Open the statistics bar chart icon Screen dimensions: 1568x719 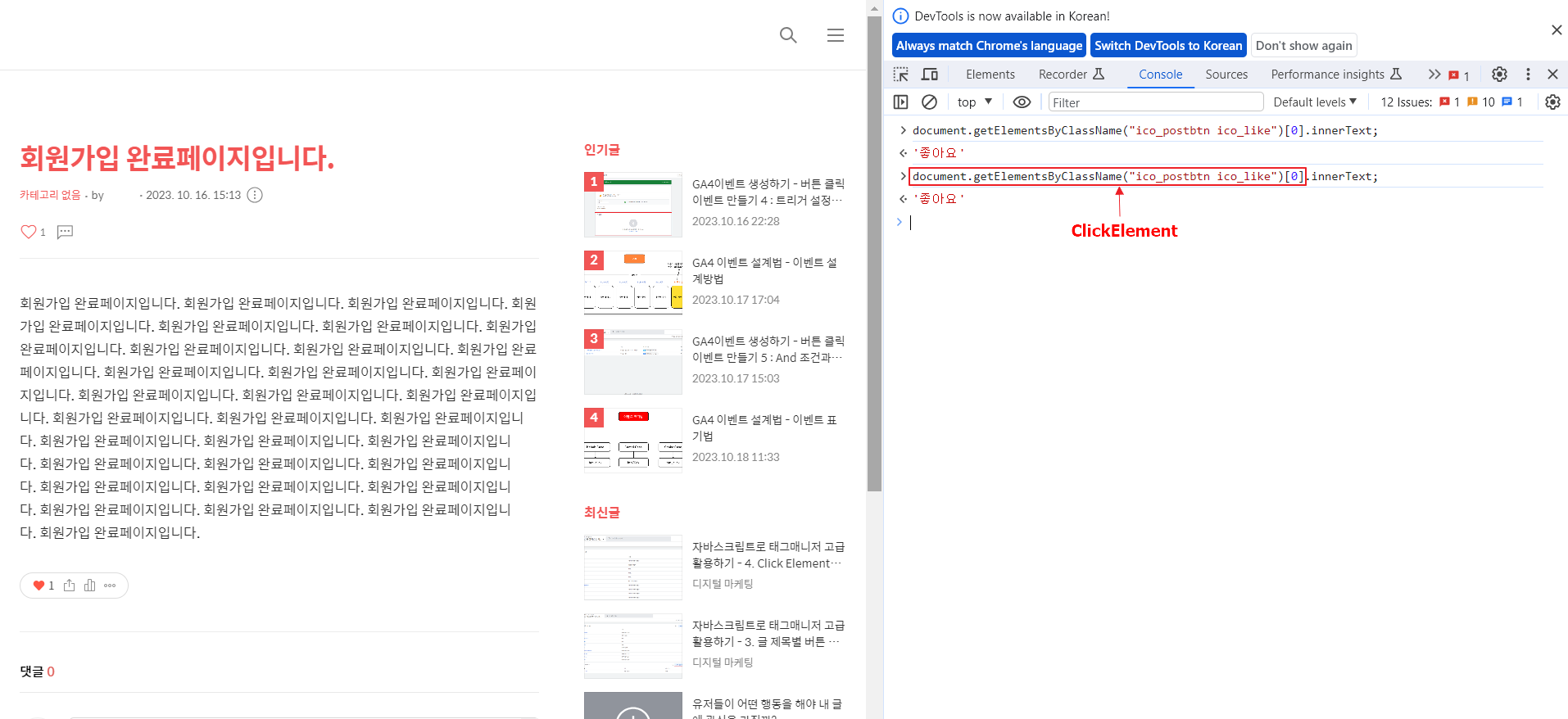coord(89,586)
